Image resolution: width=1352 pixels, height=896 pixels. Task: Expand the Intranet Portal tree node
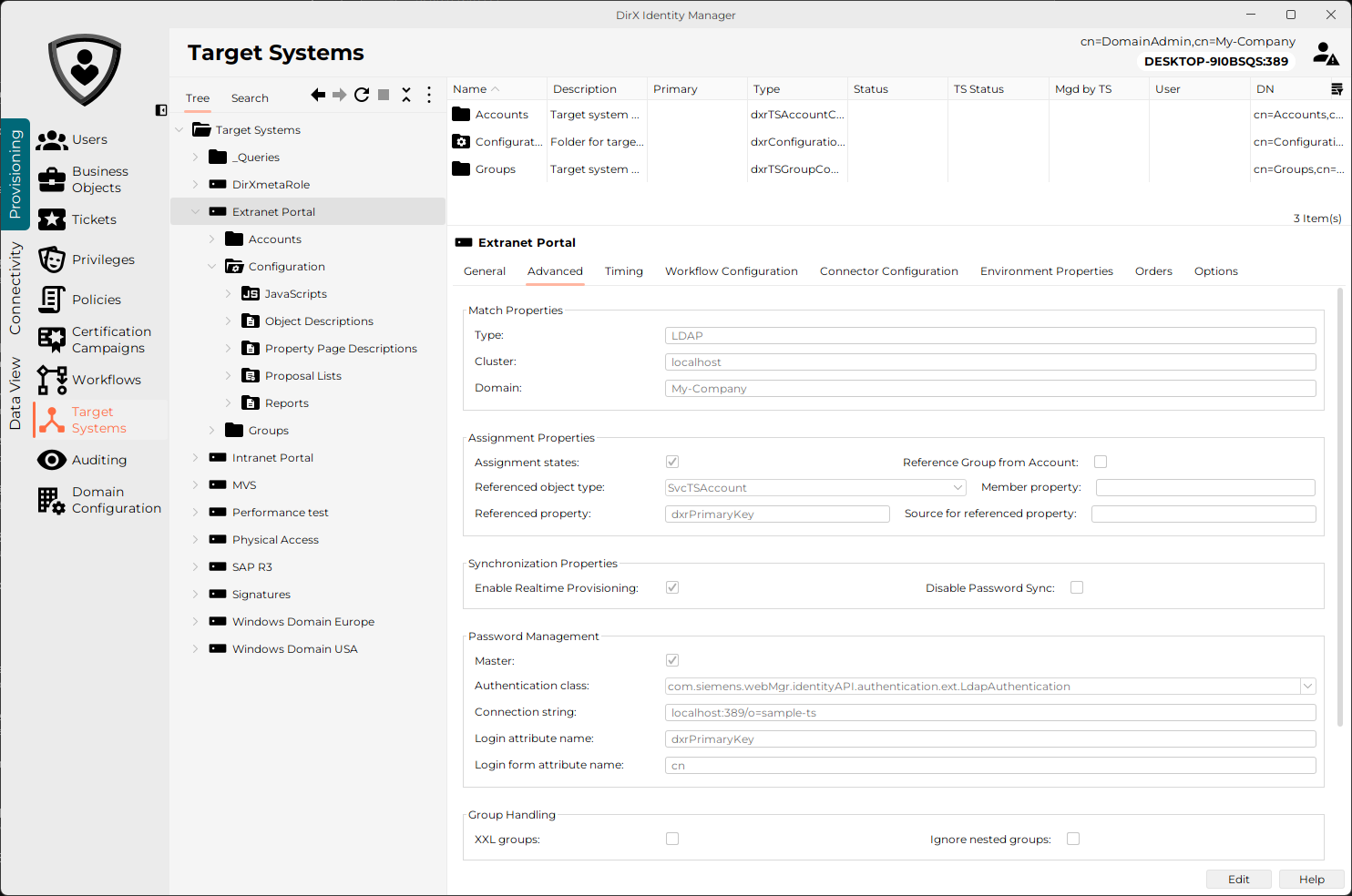[195, 457]
